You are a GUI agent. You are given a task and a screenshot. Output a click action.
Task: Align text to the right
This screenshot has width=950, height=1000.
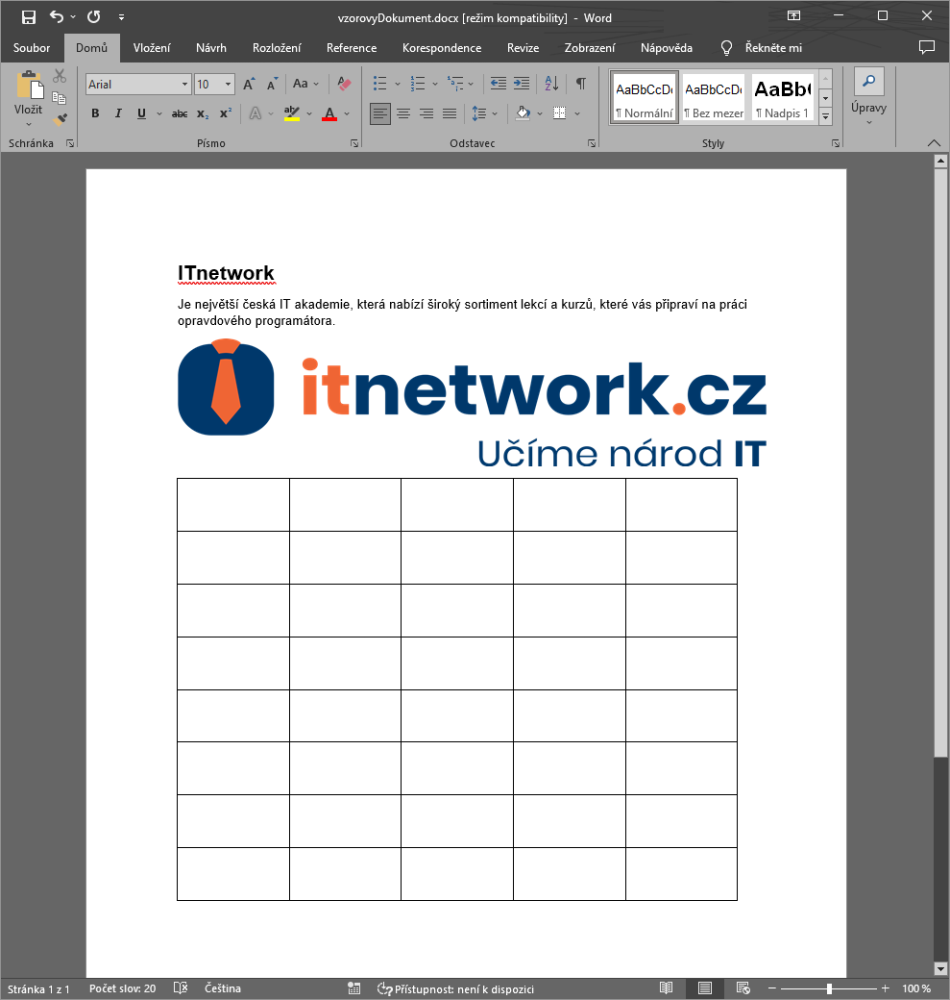pyautogui.click(x=427, y=114)
